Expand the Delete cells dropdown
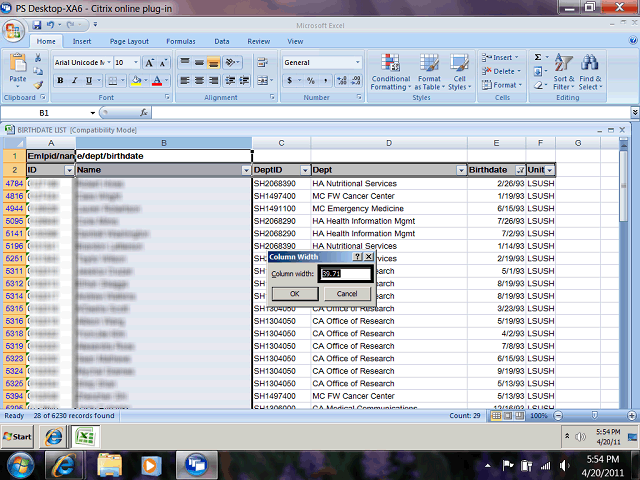This screenshot has width=640, height=480. coord(519,71)
